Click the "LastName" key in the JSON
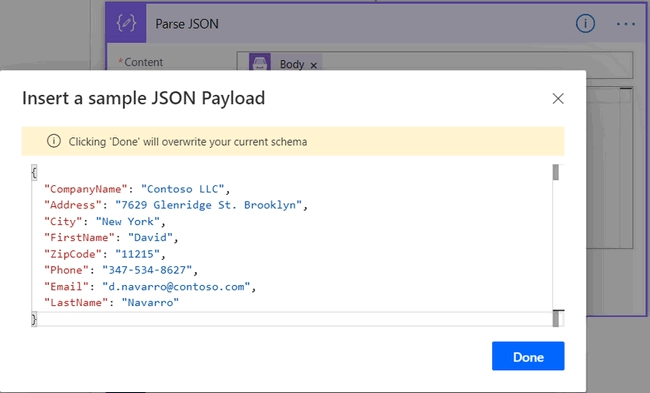This screenshot has height=393, width=650. (76, 303)
